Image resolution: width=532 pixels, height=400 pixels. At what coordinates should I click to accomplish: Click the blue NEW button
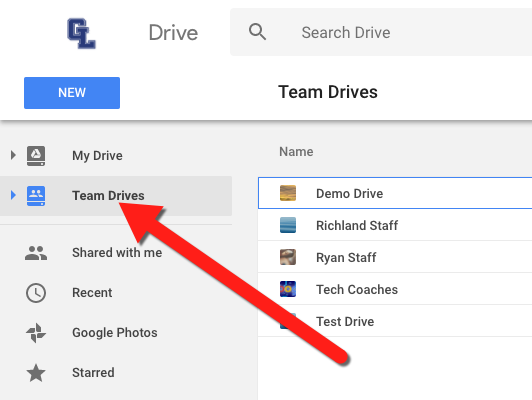(x=72, y=93)
